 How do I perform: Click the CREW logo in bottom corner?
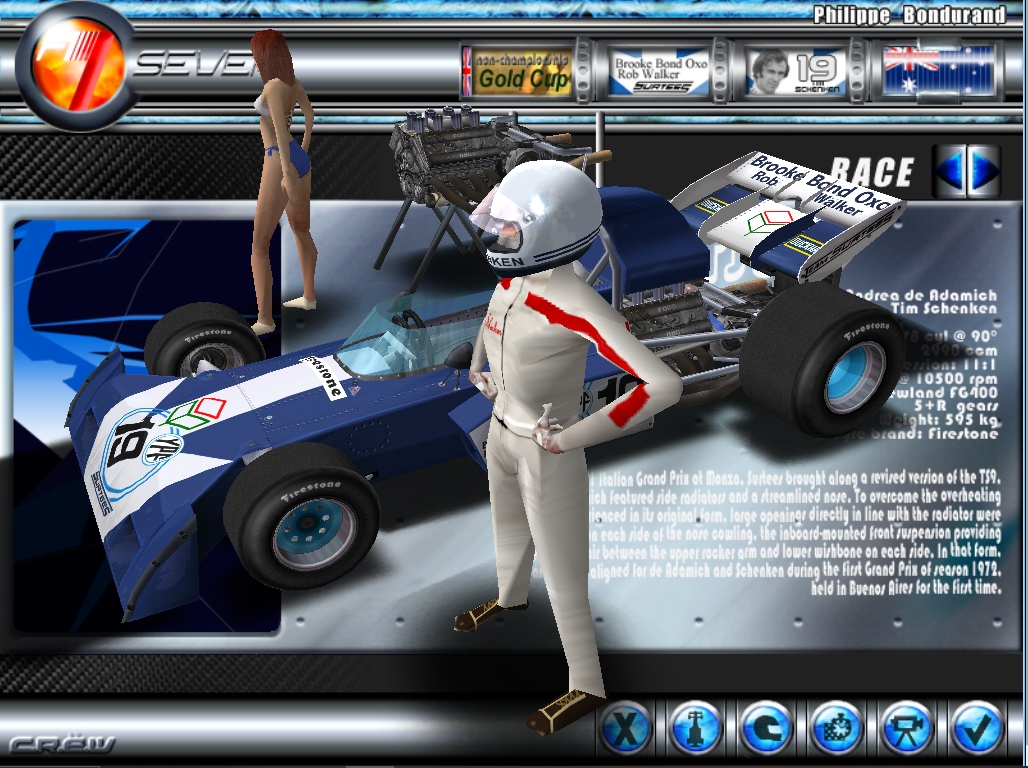tap(62, 744)
